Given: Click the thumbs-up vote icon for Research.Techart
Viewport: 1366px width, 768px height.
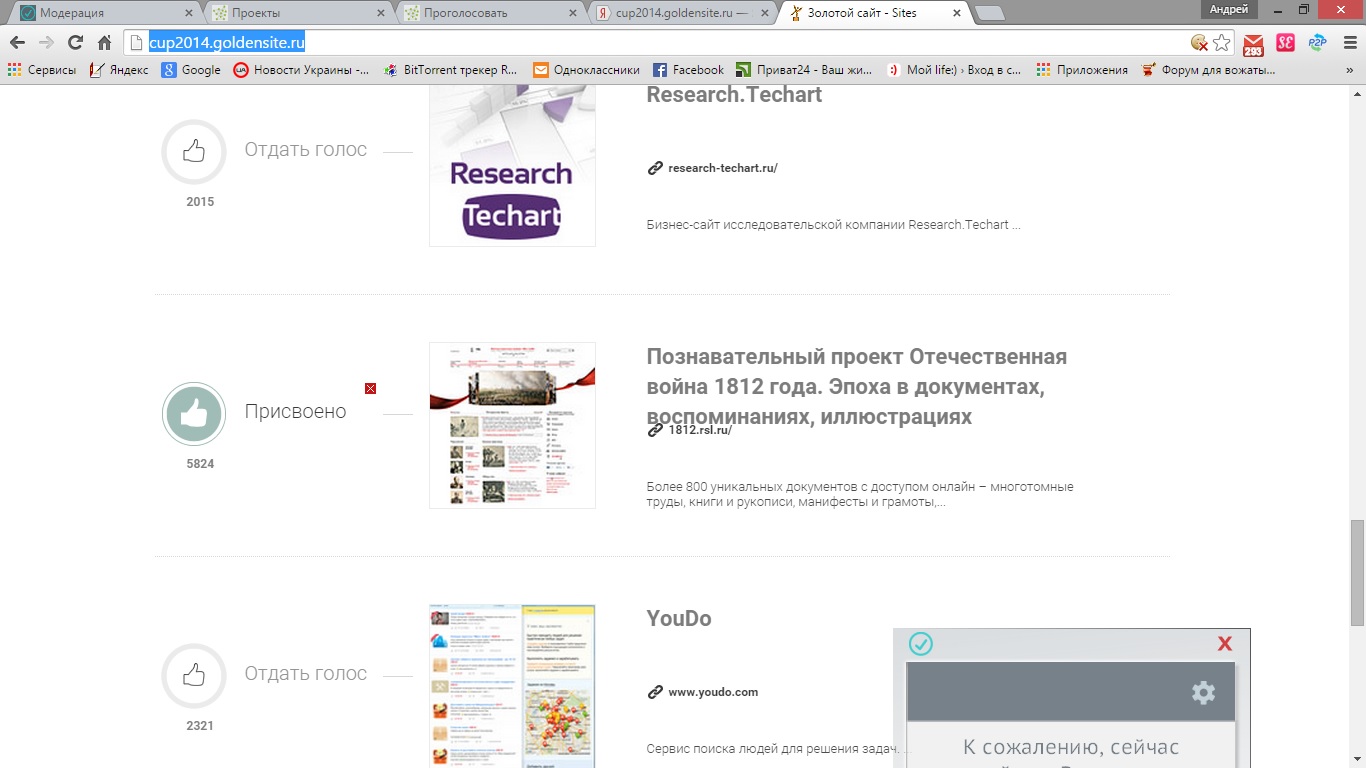Looking at the screenshot, I should click(x=194, y=152).
